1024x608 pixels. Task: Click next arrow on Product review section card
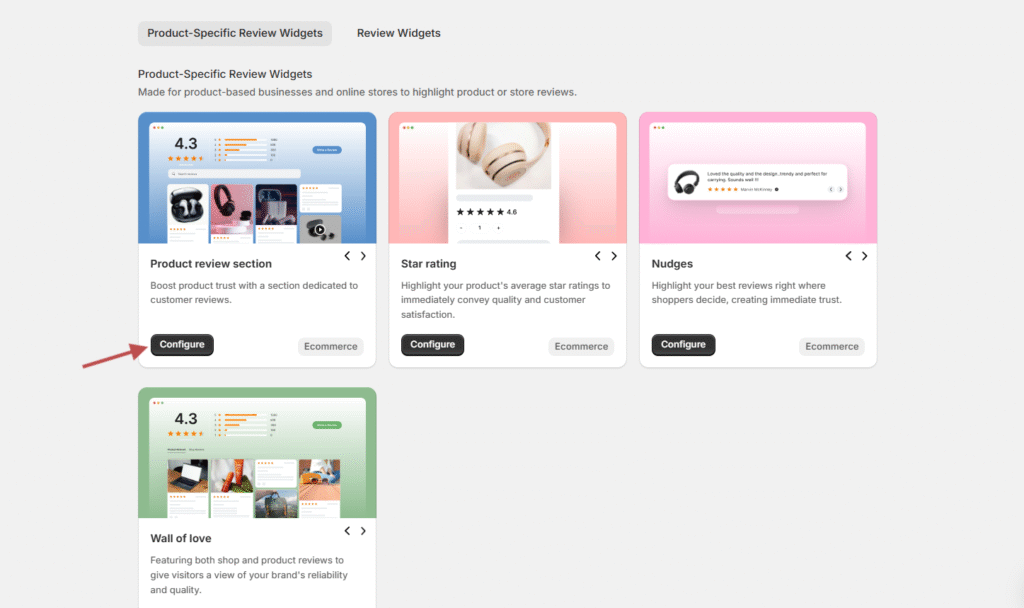(x=363, y=256)
